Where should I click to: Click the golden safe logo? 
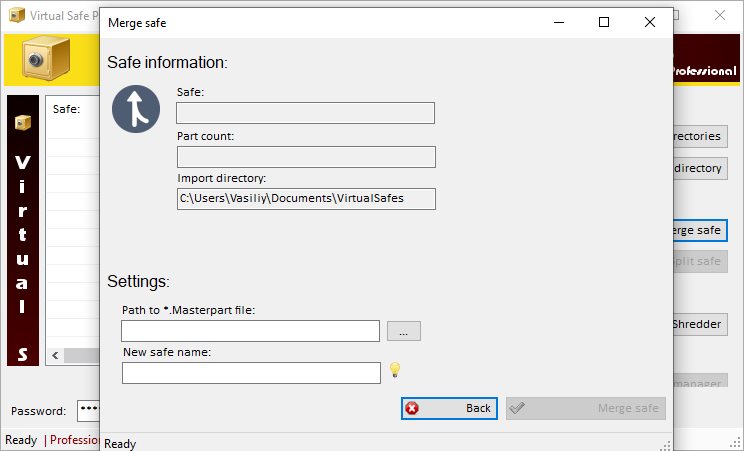(x=41, y=60)
